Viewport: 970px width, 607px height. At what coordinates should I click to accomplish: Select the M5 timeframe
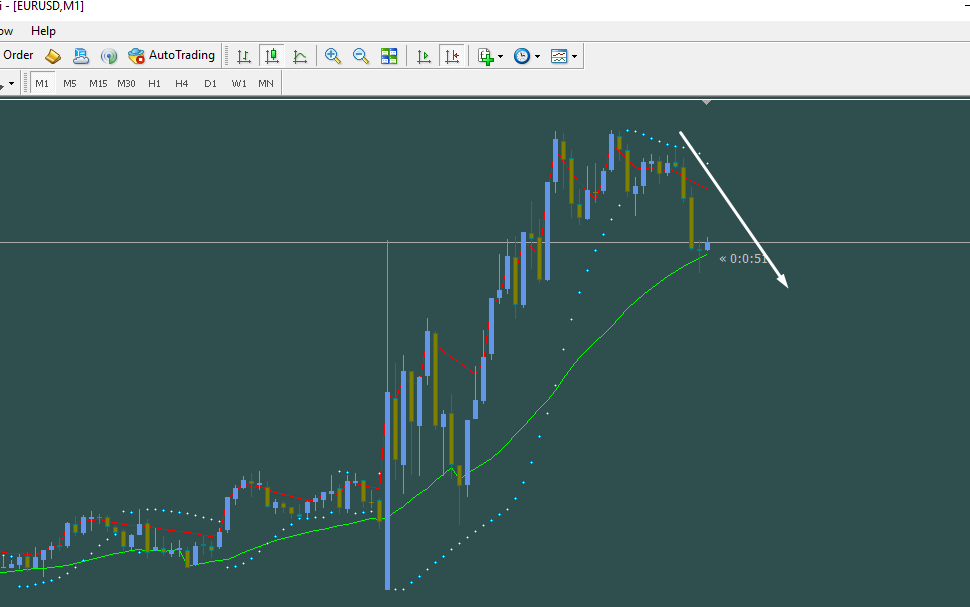70,84
